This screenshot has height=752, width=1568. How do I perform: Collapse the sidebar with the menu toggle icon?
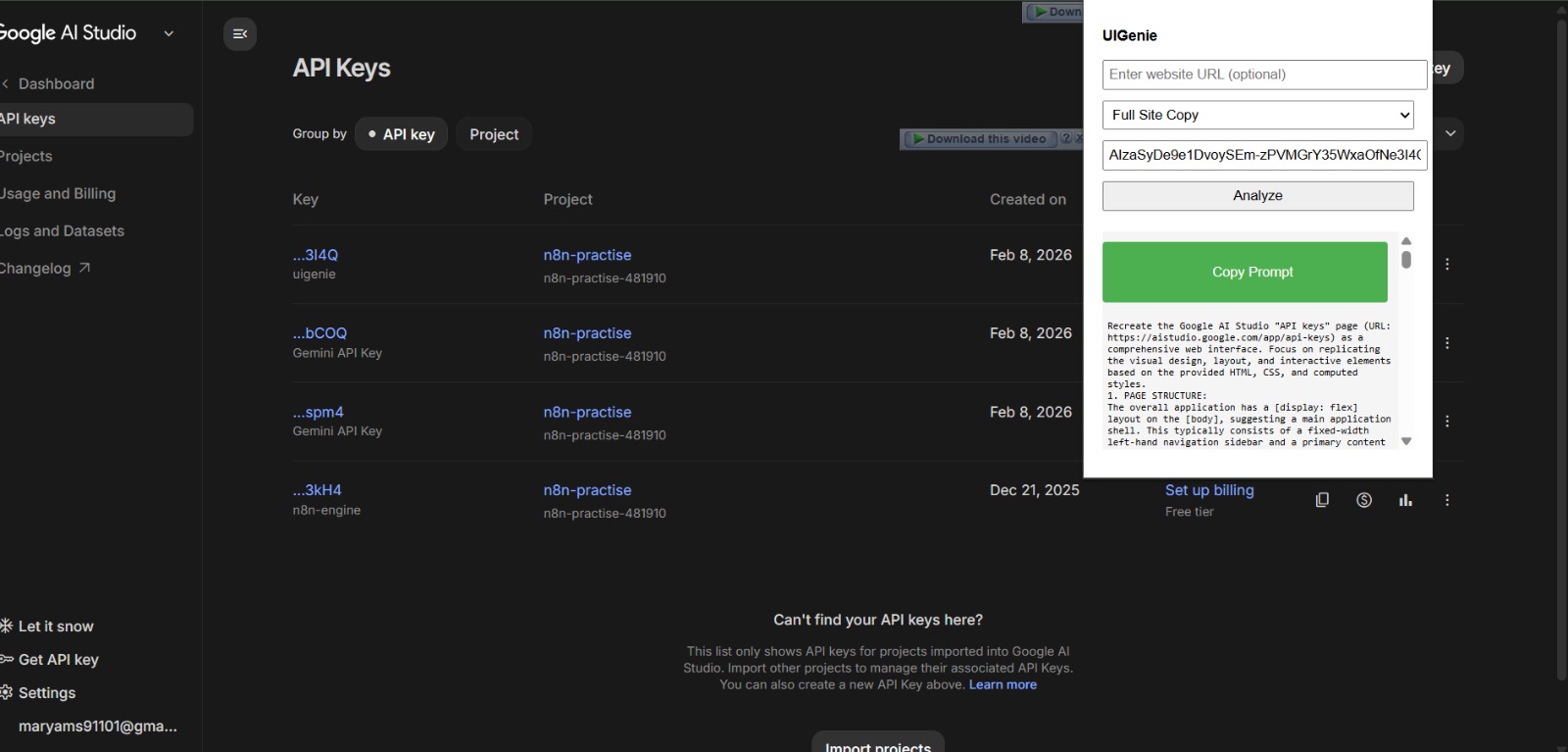239,34
